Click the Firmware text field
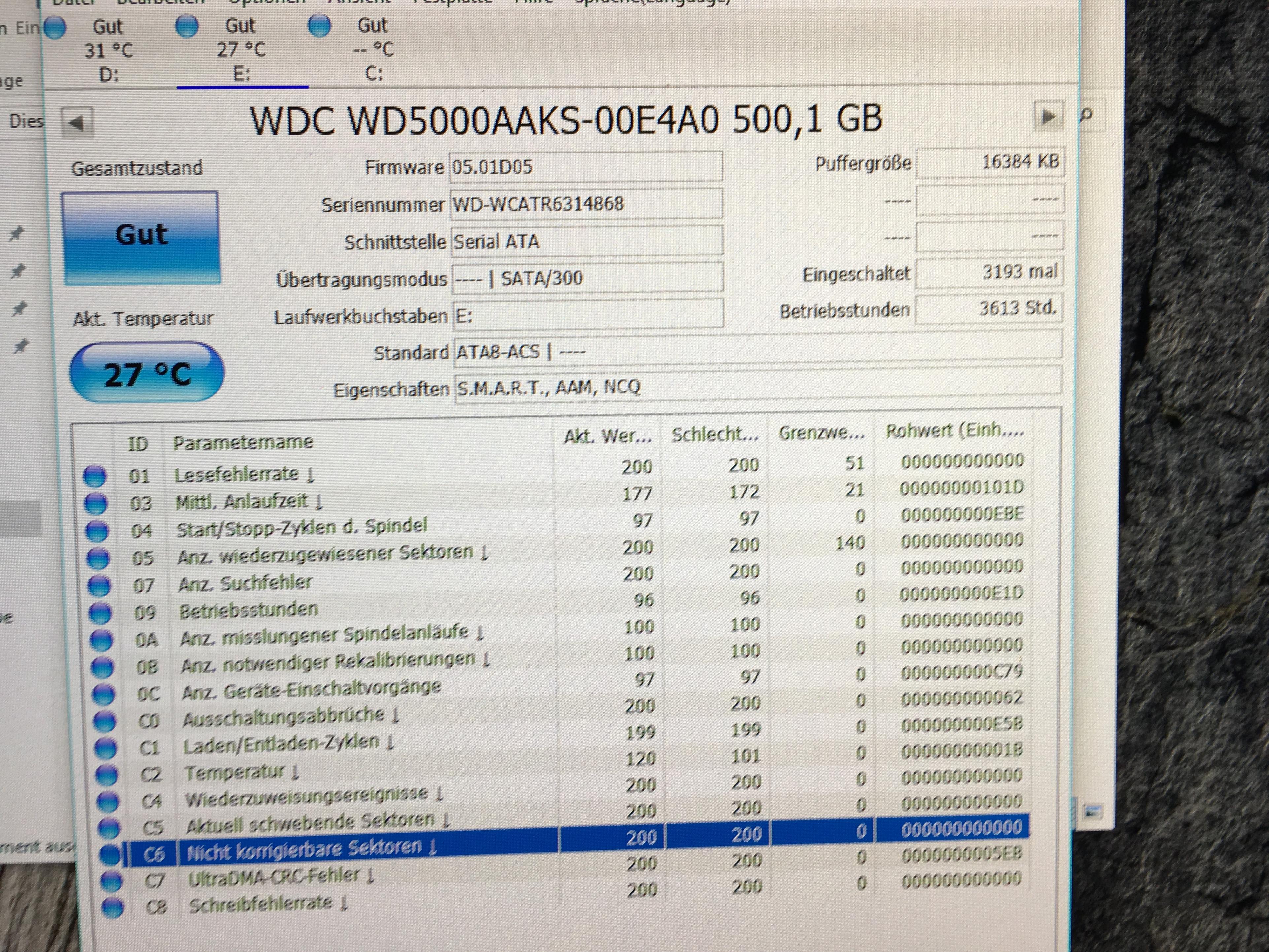Screen dimensions: 1269x952 (585, 167)
